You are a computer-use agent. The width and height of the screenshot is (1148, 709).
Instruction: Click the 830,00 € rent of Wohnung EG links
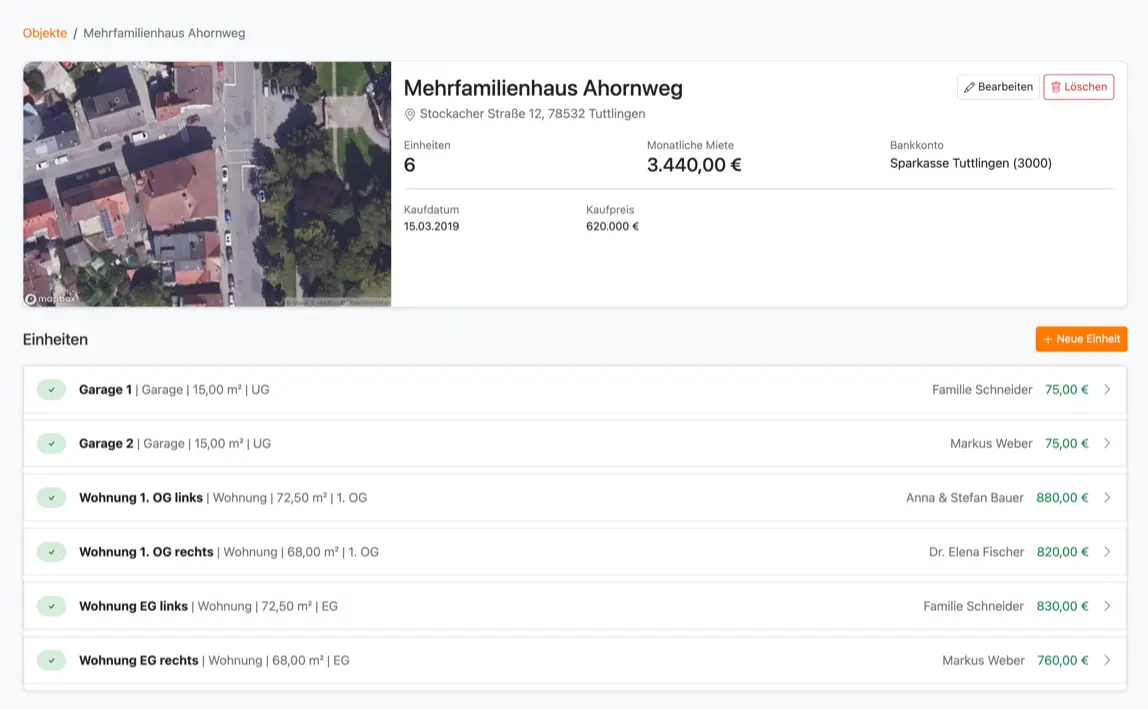point(1062,606)
